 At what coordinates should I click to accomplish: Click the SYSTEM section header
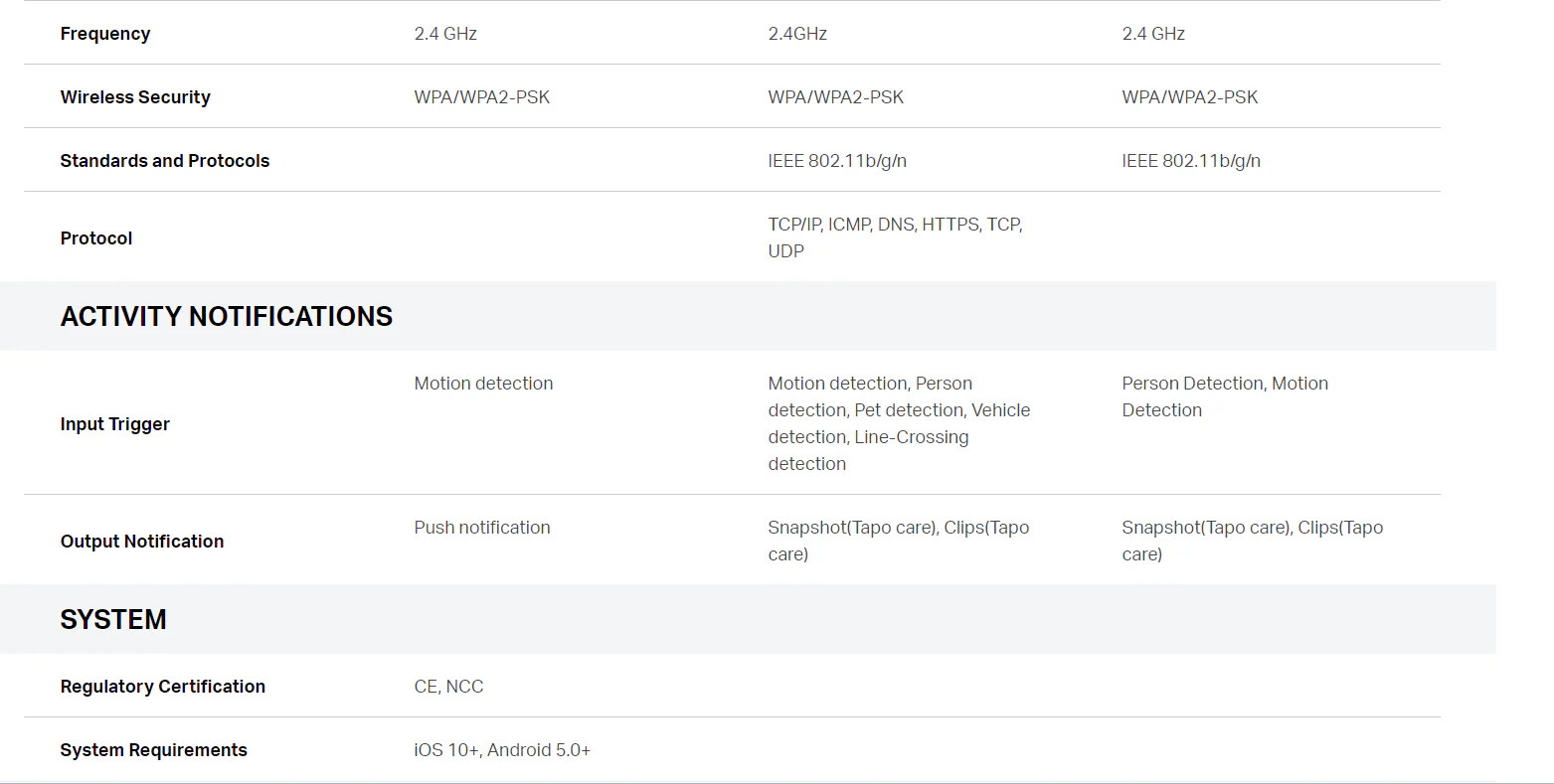point(113,619)
